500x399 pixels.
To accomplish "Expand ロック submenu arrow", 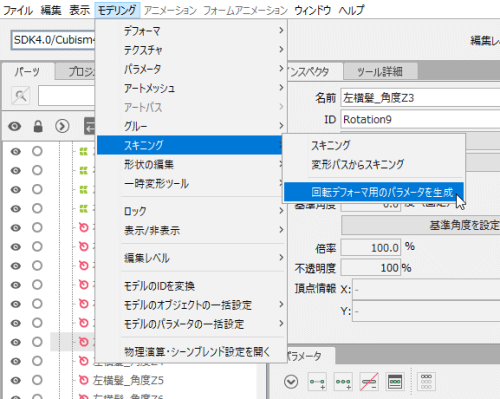I will 281,211.
